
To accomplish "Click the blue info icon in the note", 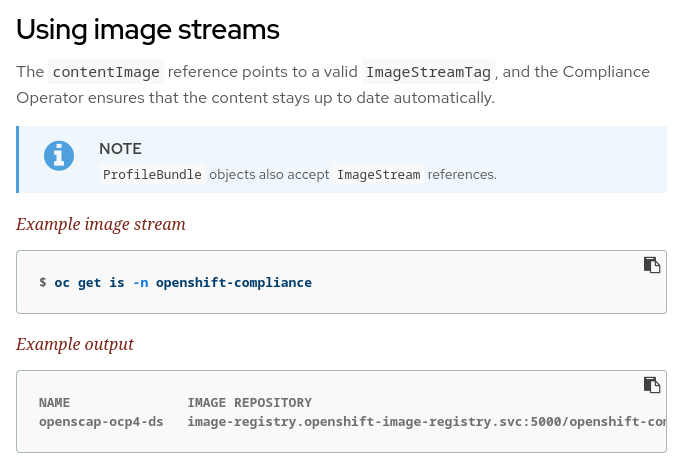I will (59, 156).
